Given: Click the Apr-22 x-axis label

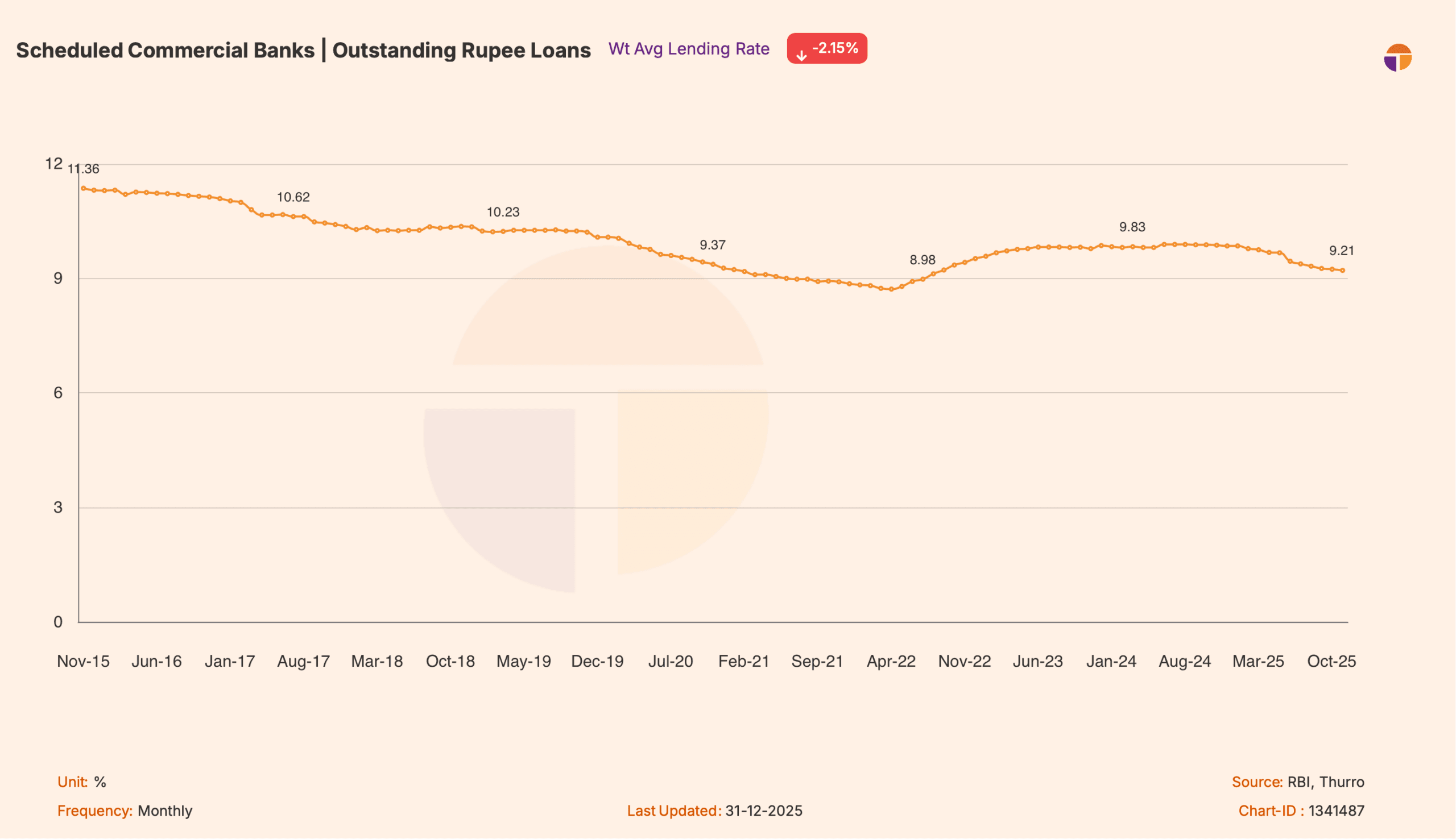Looking at the screenshot, I should coord(891,662).
